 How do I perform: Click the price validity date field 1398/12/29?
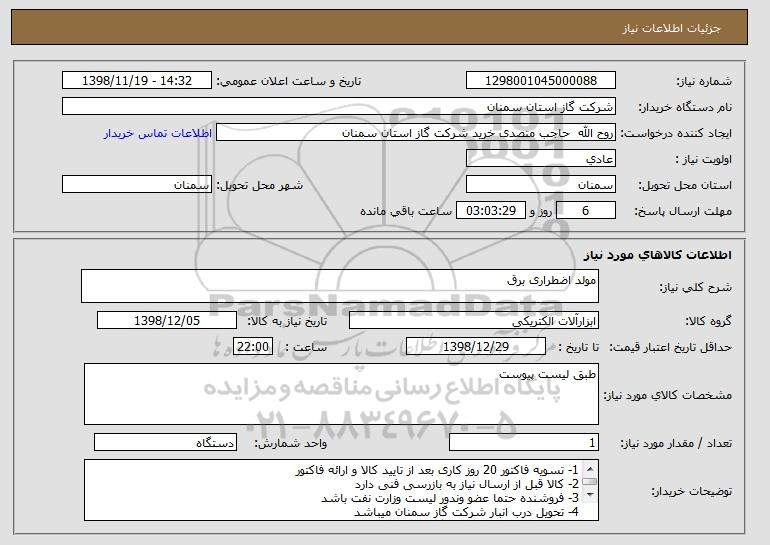[476, 347]
